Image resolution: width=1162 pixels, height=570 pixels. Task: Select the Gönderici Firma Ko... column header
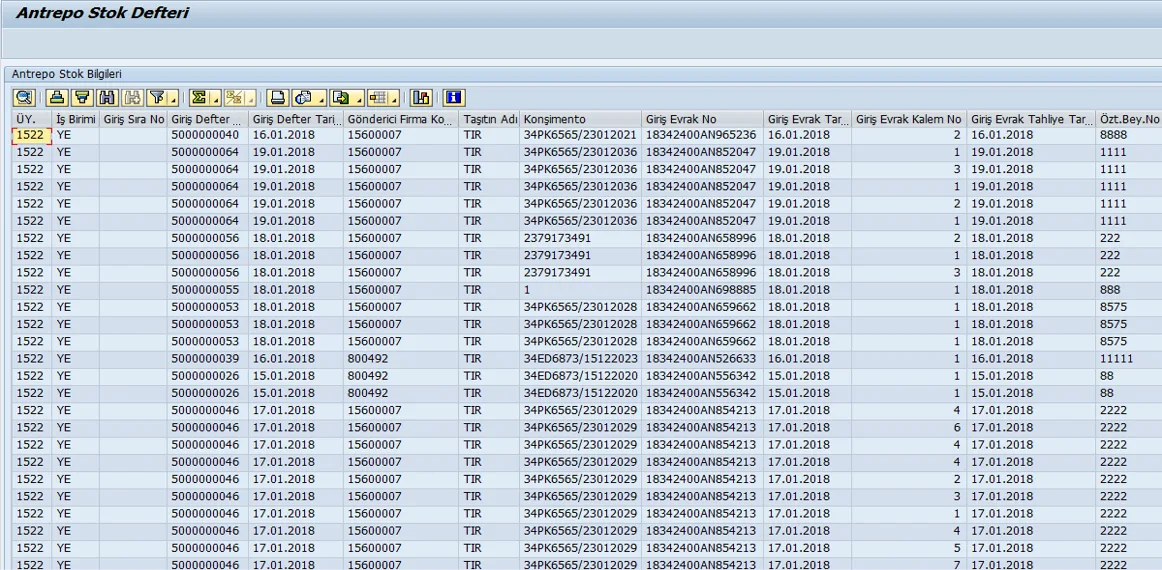point(400,119)
